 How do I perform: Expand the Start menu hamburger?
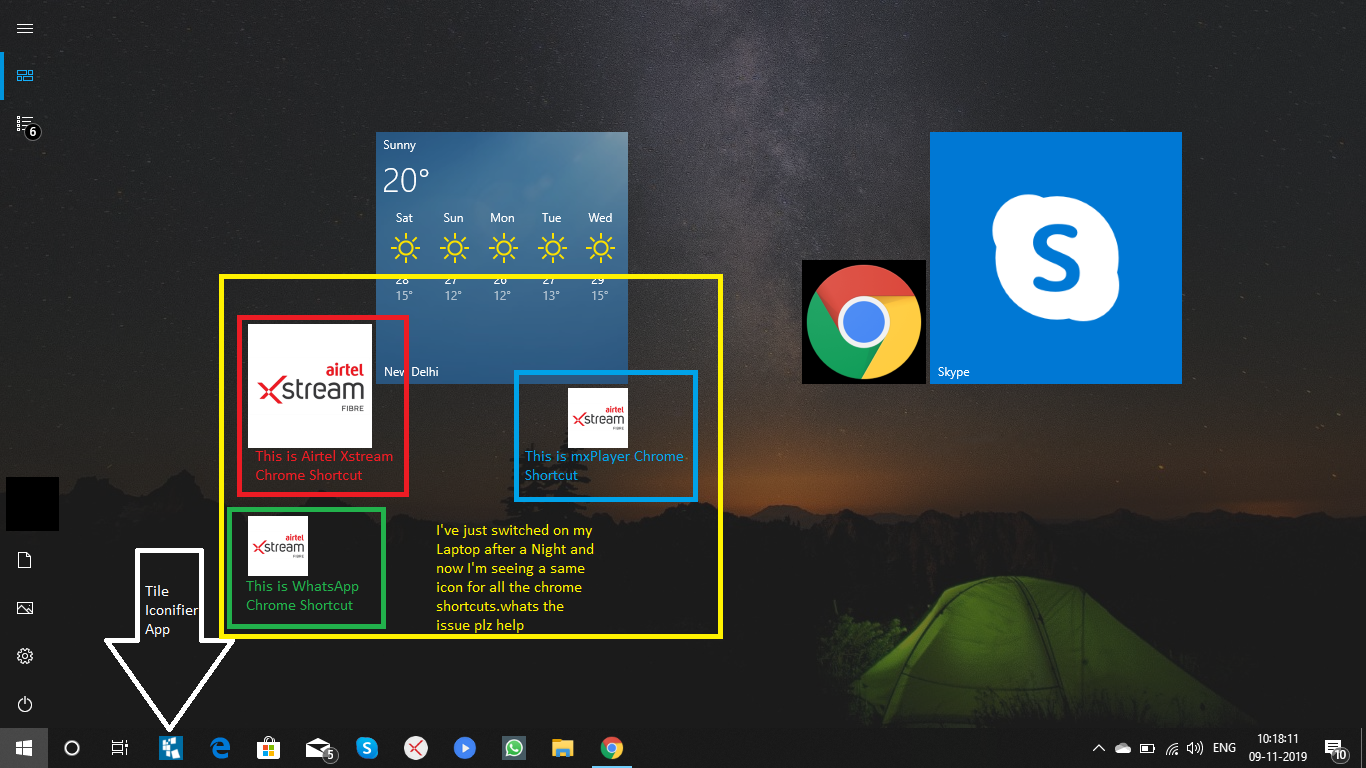point(24,28)
